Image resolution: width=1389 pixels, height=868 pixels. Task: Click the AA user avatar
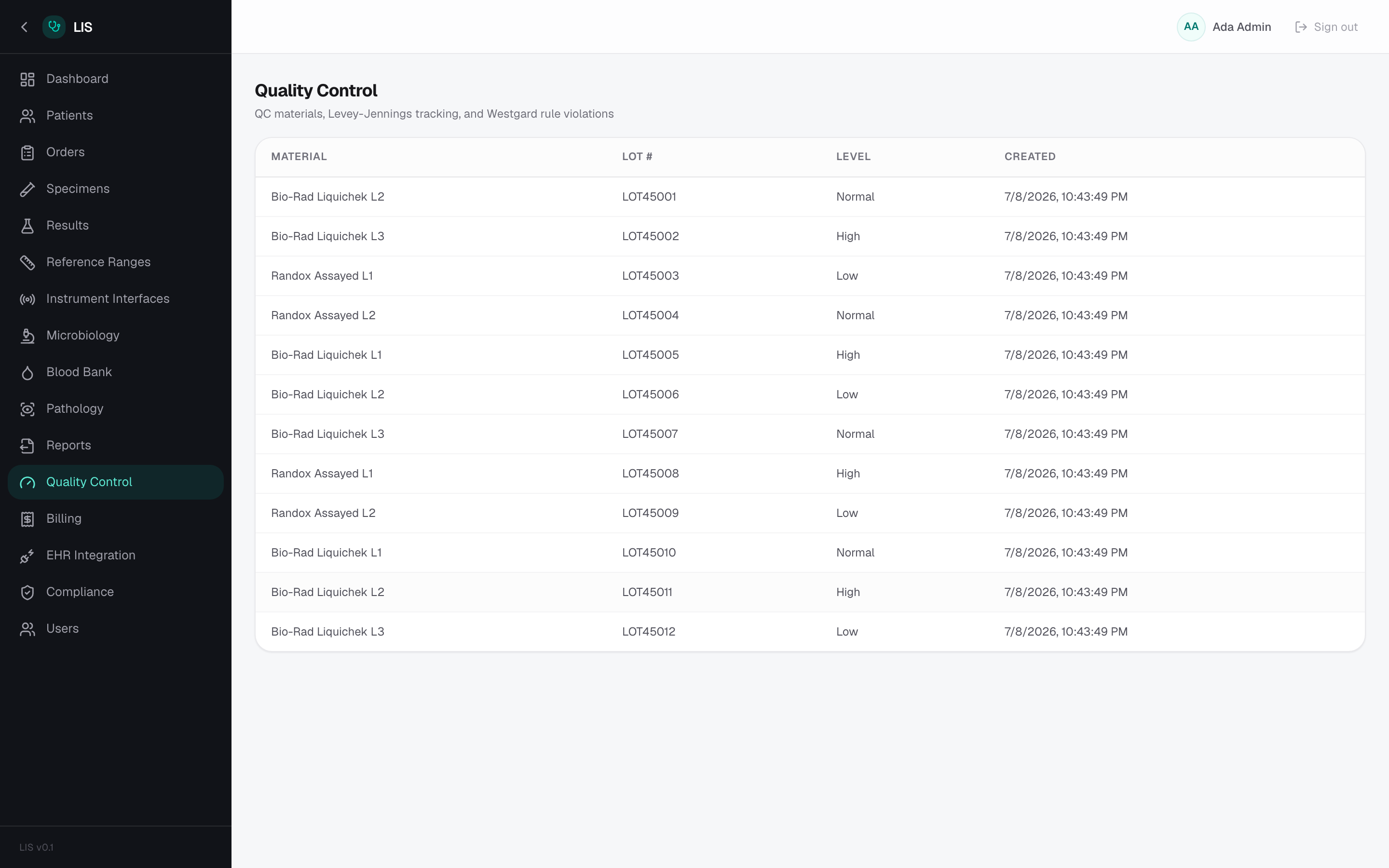1191,27
